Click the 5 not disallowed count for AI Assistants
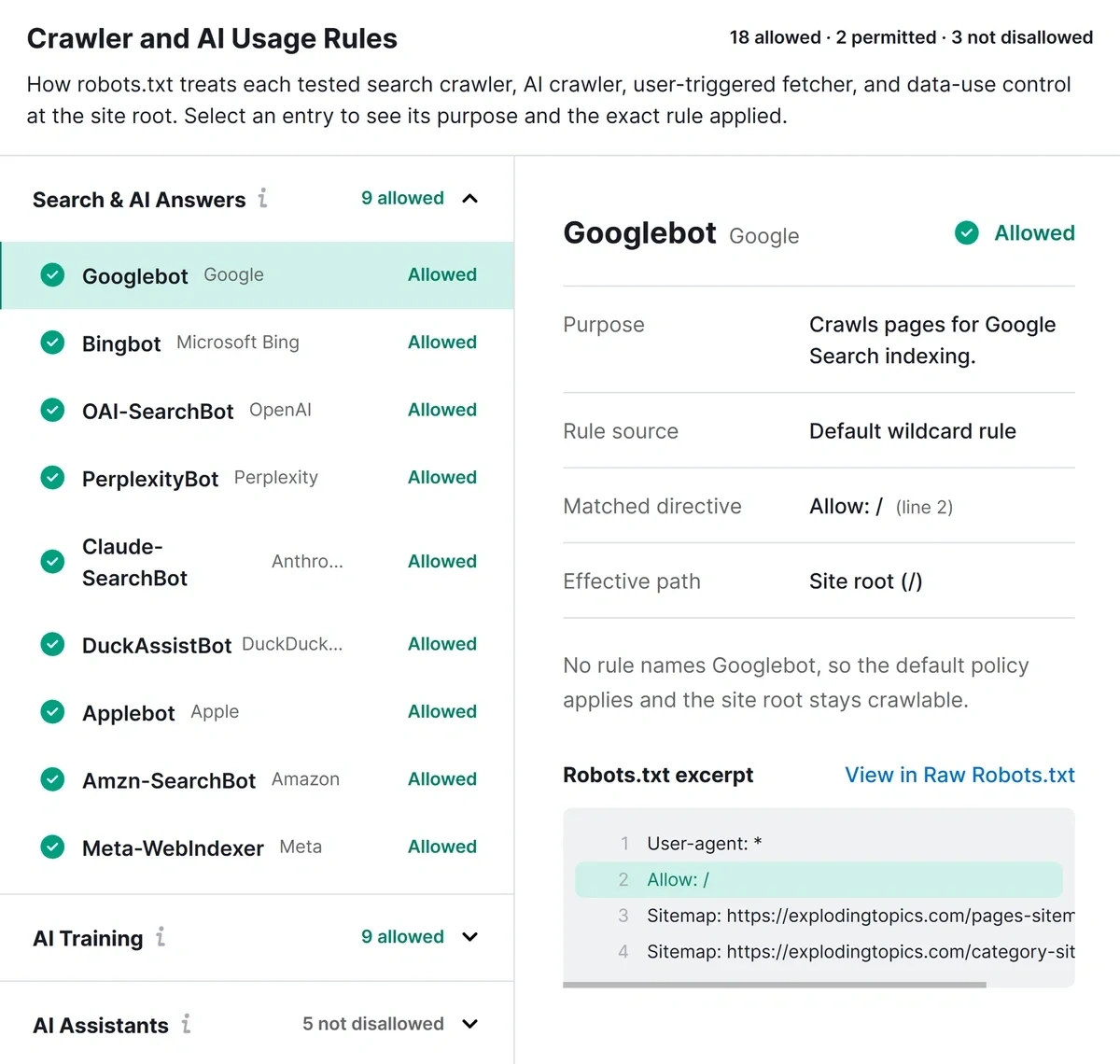 click(x=373, y=1024)
